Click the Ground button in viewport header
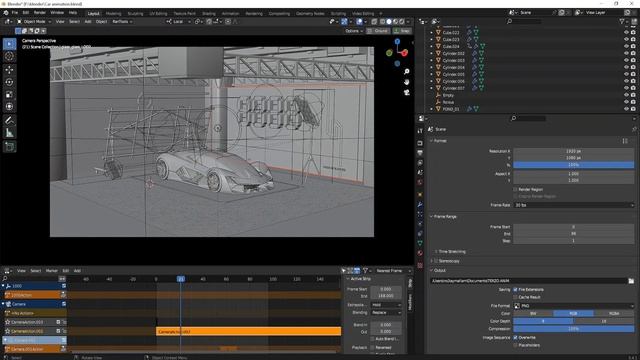Viewport: 640px width, 360px height. (x=378, y=31)
